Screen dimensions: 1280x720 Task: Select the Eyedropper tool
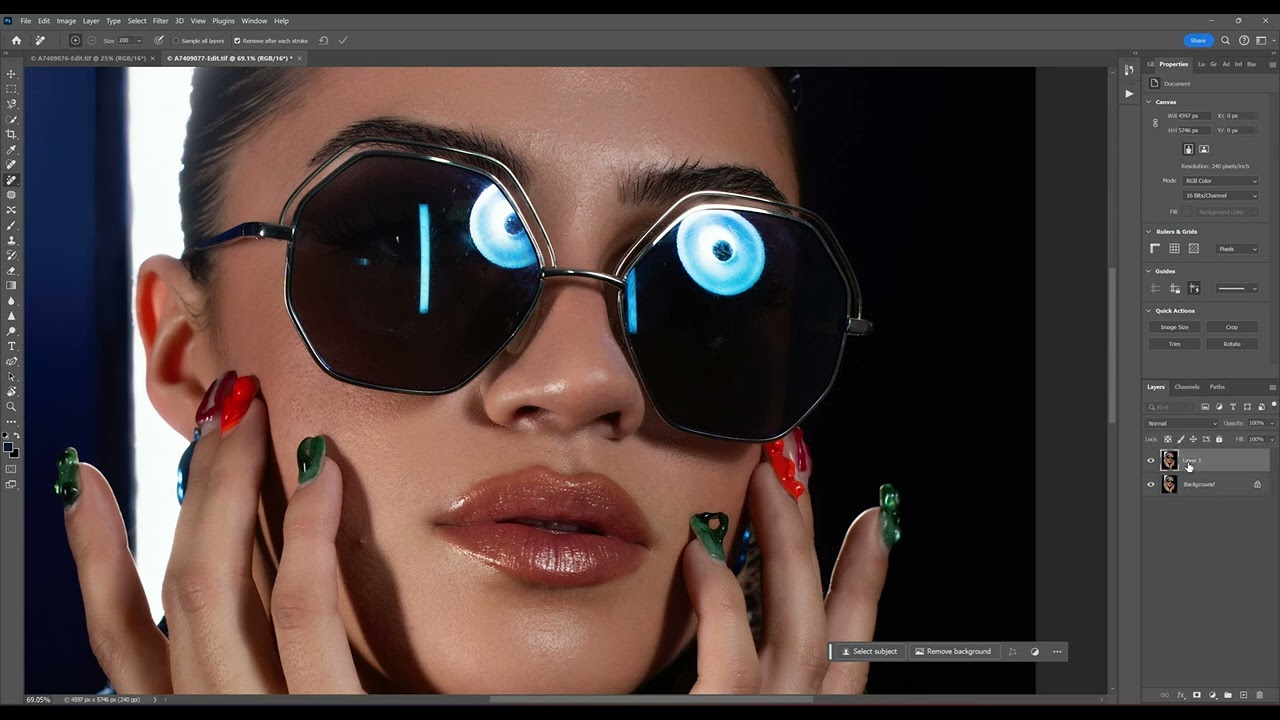(12, 149)
